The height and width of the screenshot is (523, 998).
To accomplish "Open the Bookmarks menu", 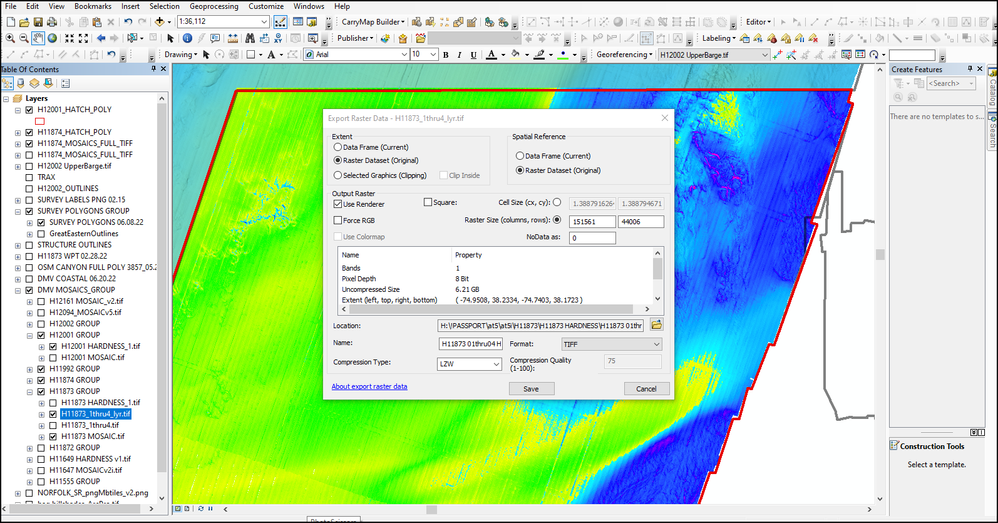I will 93,6.
